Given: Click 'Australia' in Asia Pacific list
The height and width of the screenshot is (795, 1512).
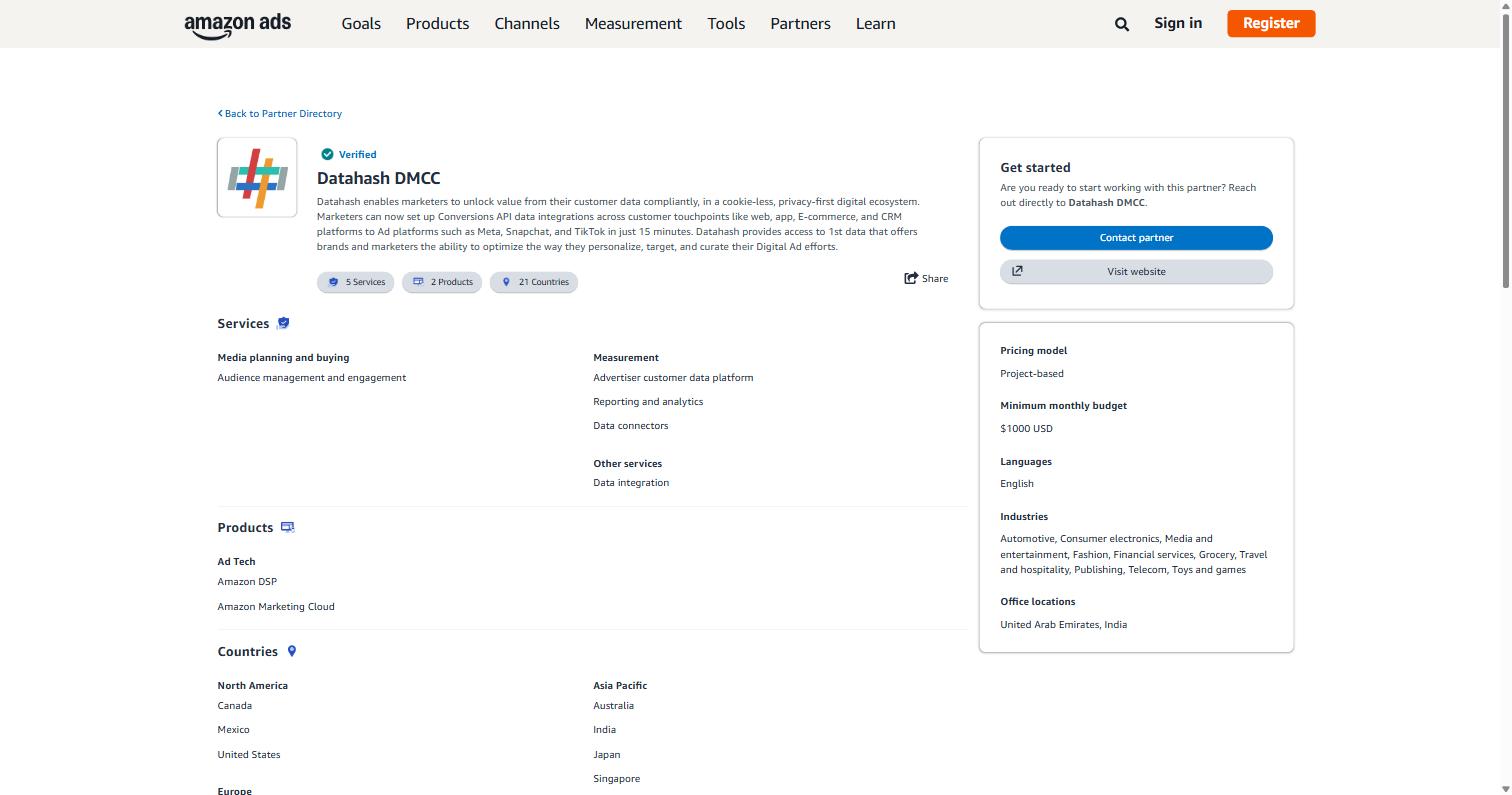Looking at the screenshot, I should pos(614,705).
